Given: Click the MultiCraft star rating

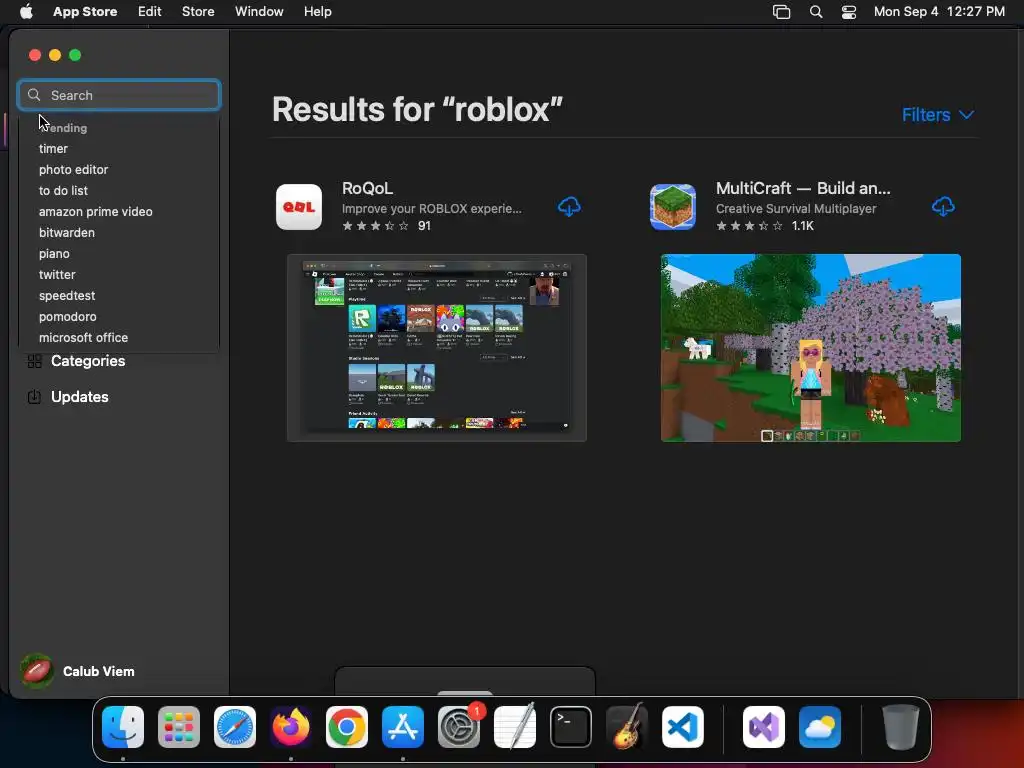Looking at the screenshot, I should coord(749,225).
